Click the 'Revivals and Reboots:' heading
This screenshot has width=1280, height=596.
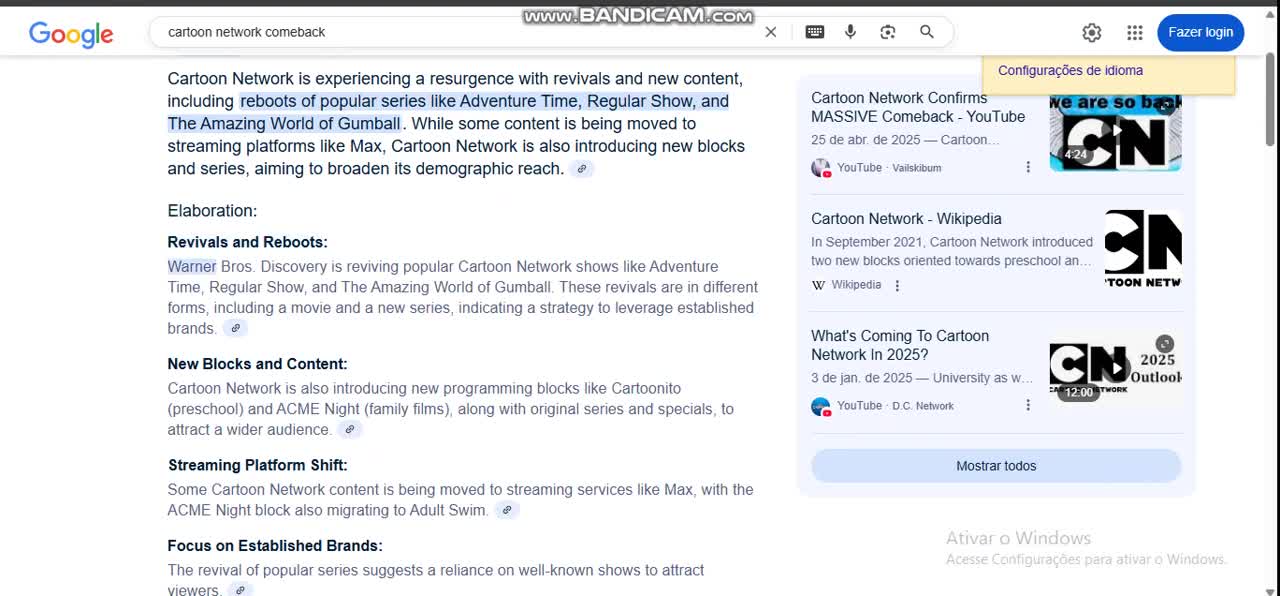tap(247, 242)
